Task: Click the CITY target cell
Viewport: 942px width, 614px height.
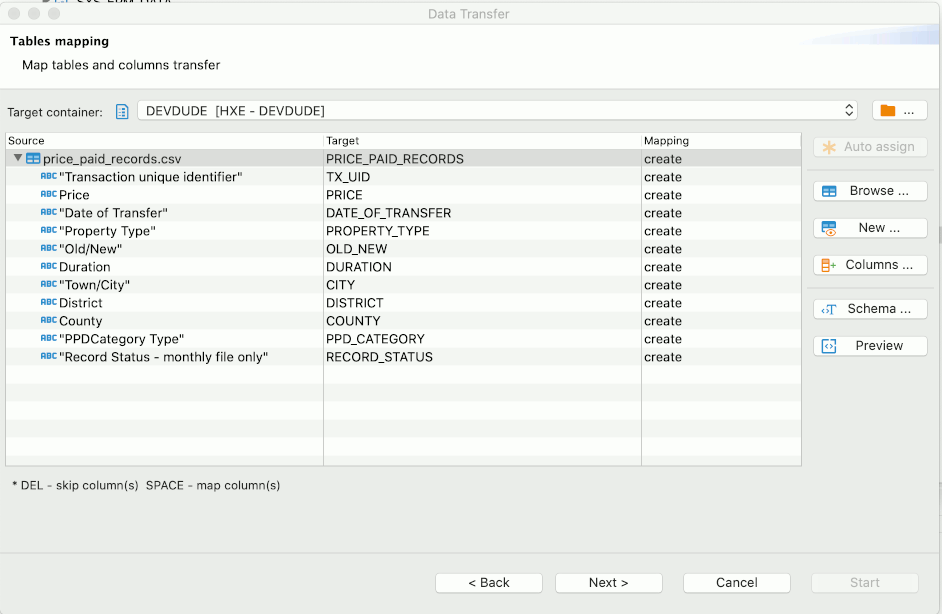Action: point(482,285)
